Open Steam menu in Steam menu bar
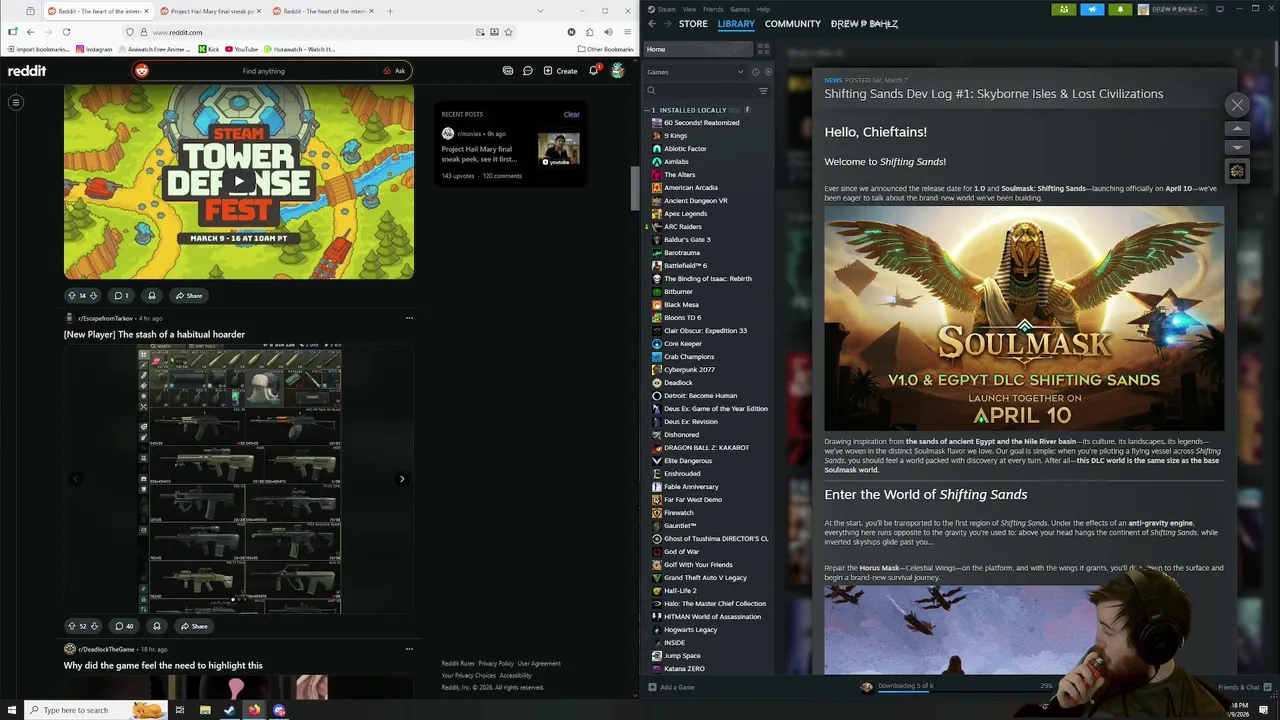This screenshot has width=1280, height=720. tap(666, 9)
